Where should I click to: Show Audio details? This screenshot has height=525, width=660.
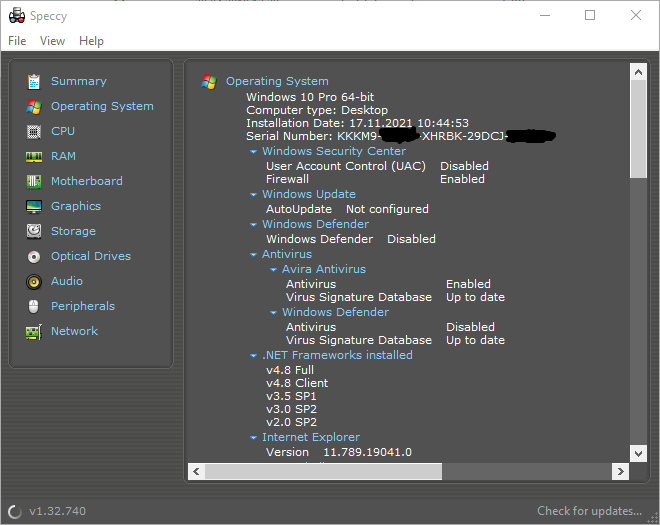point(67,281)
